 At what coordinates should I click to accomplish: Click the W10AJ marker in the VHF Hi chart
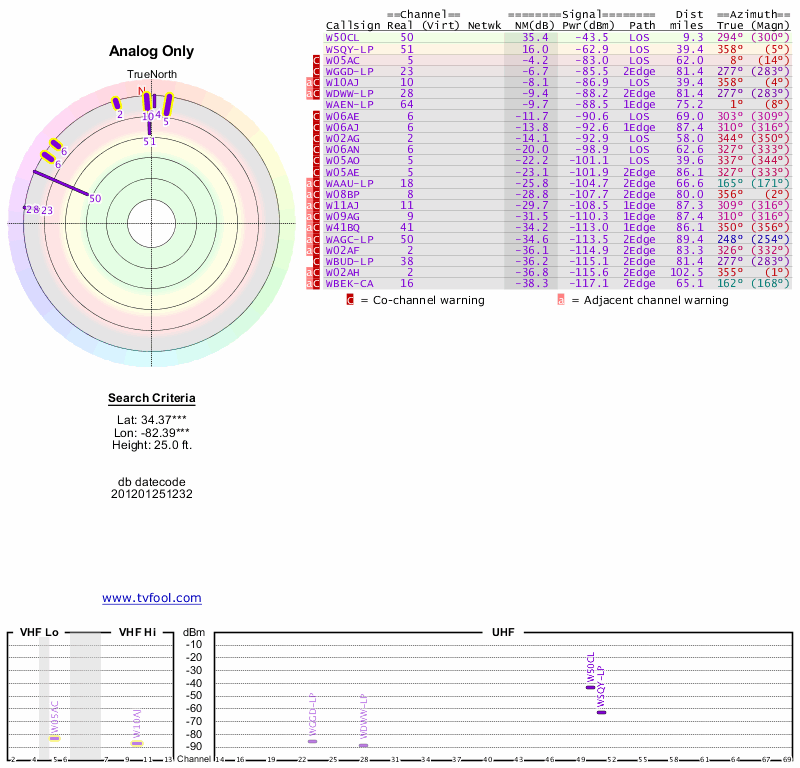[137, 743]
